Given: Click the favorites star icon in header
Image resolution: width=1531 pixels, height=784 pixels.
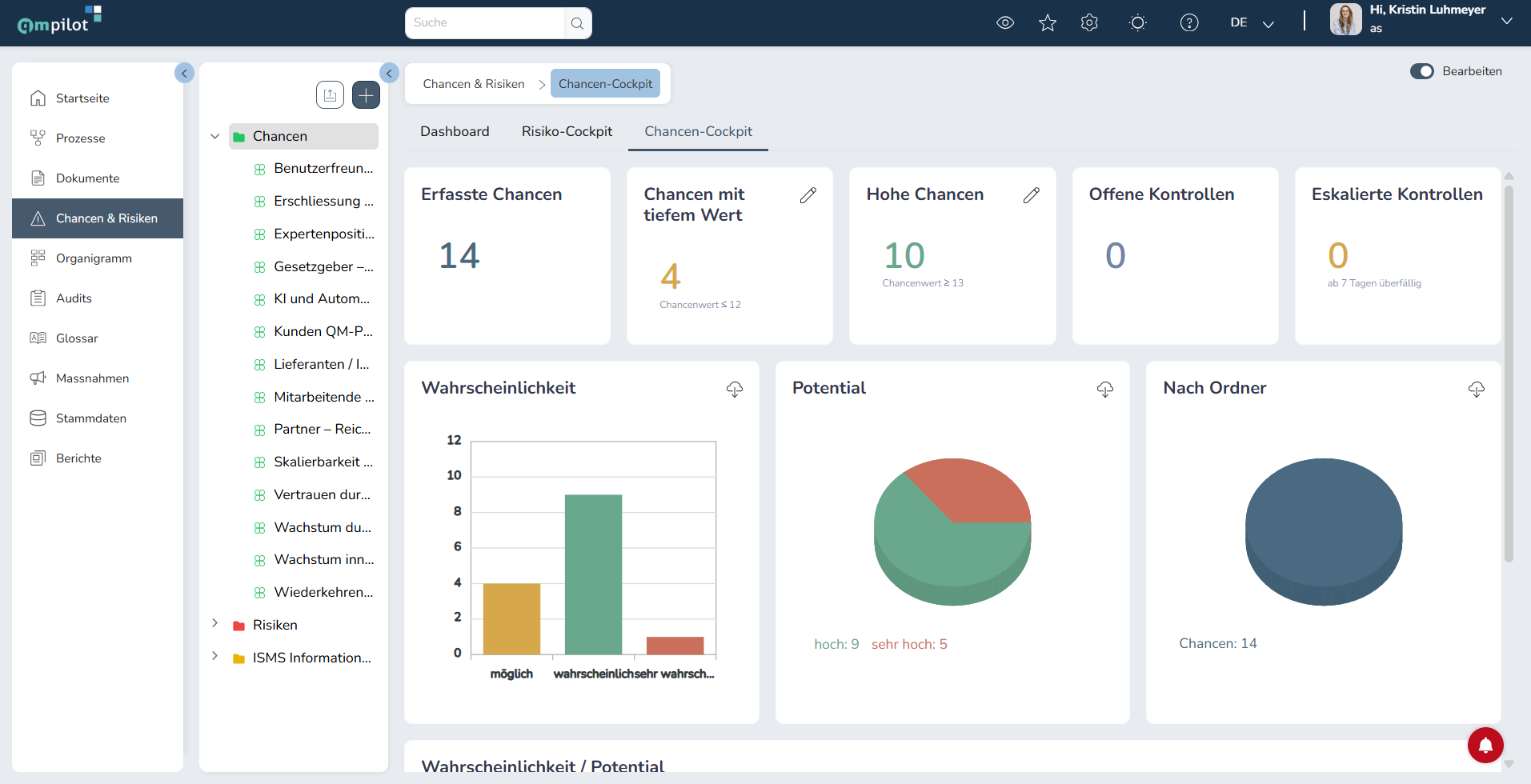Looking at the screenshot, I should [1047, 23].
